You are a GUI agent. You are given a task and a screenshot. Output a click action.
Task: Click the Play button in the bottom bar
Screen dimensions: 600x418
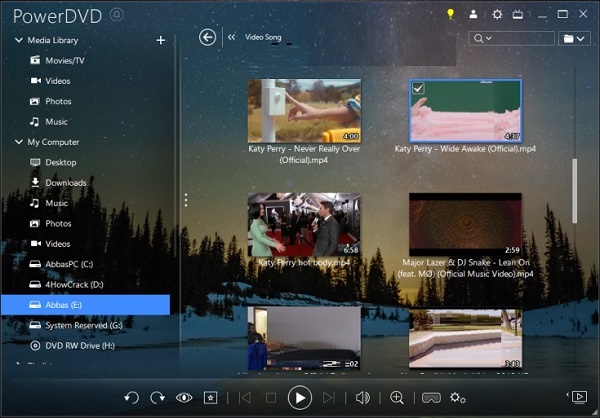(x=299, y=398)
